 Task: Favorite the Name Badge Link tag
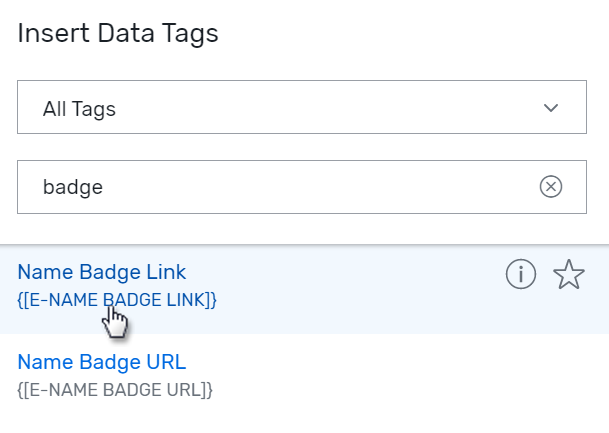click(568, 274)
